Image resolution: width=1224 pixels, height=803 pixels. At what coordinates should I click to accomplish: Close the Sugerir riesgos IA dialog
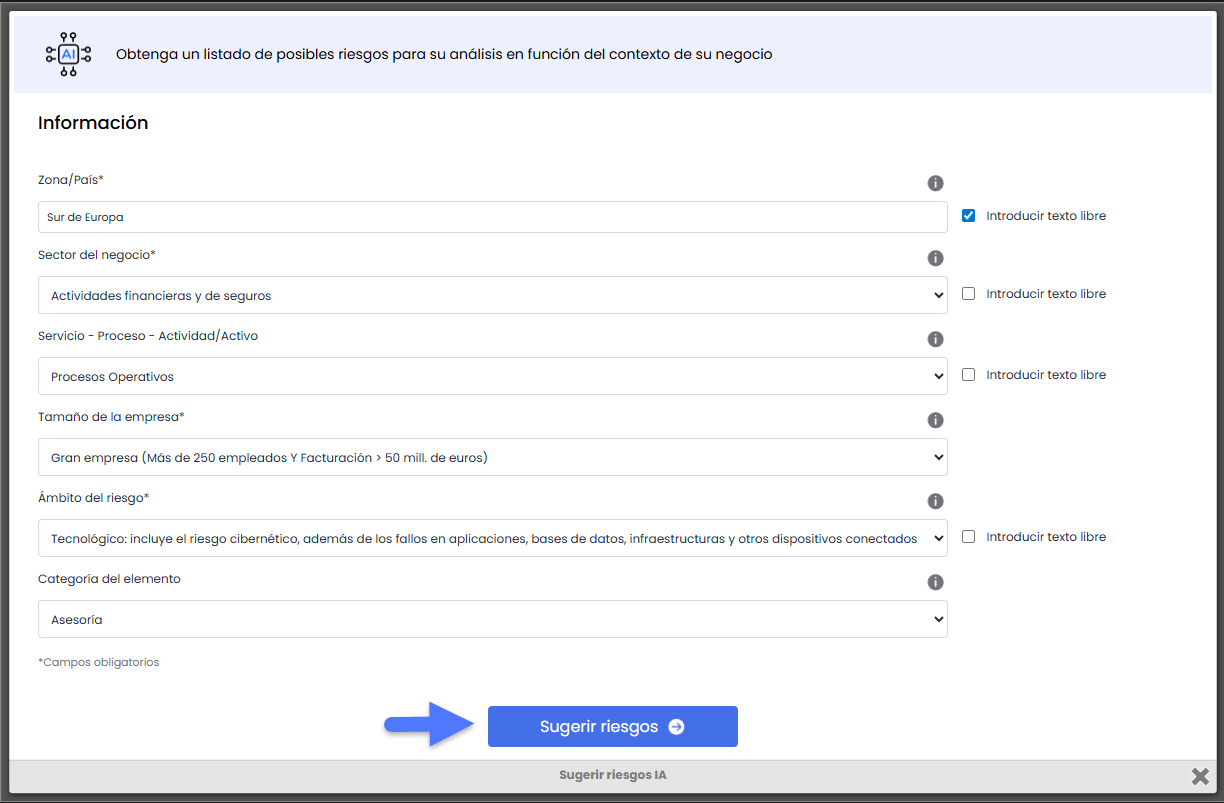pos(1200,776)
